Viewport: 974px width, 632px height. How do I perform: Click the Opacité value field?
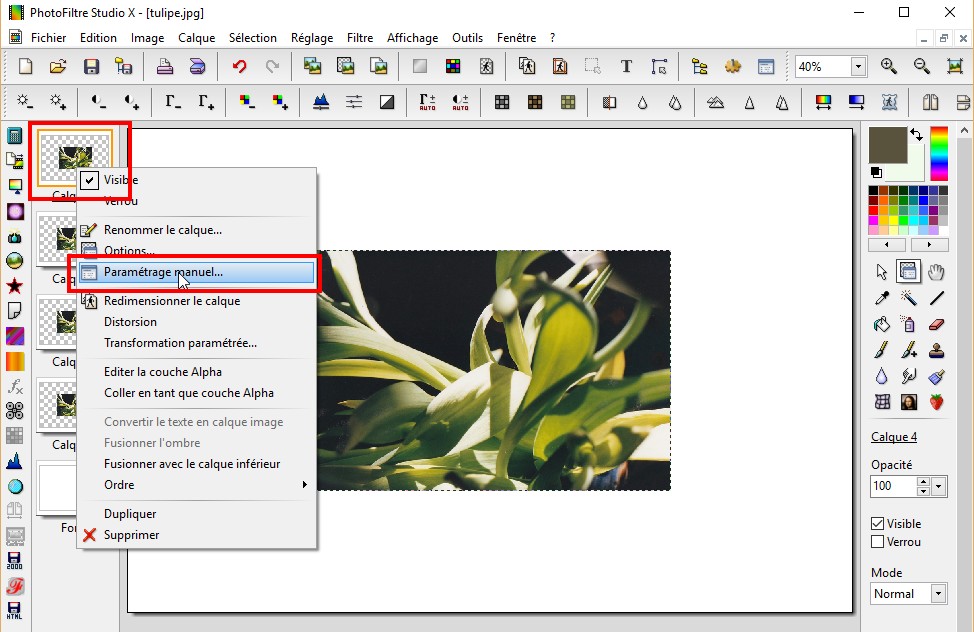[893, 487]
